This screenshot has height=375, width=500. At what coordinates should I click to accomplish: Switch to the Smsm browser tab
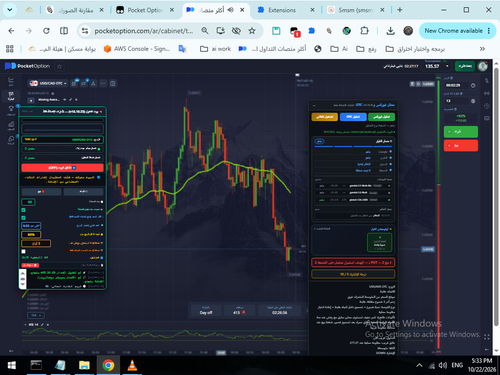355,10
